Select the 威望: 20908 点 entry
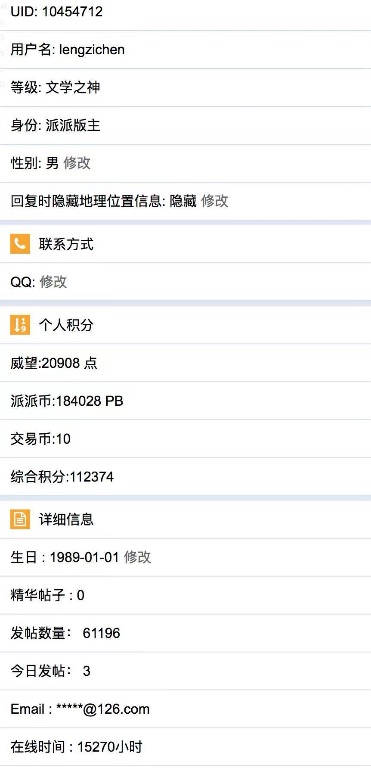This screenshot has height=768, width=371. click(x=185, y=363)
